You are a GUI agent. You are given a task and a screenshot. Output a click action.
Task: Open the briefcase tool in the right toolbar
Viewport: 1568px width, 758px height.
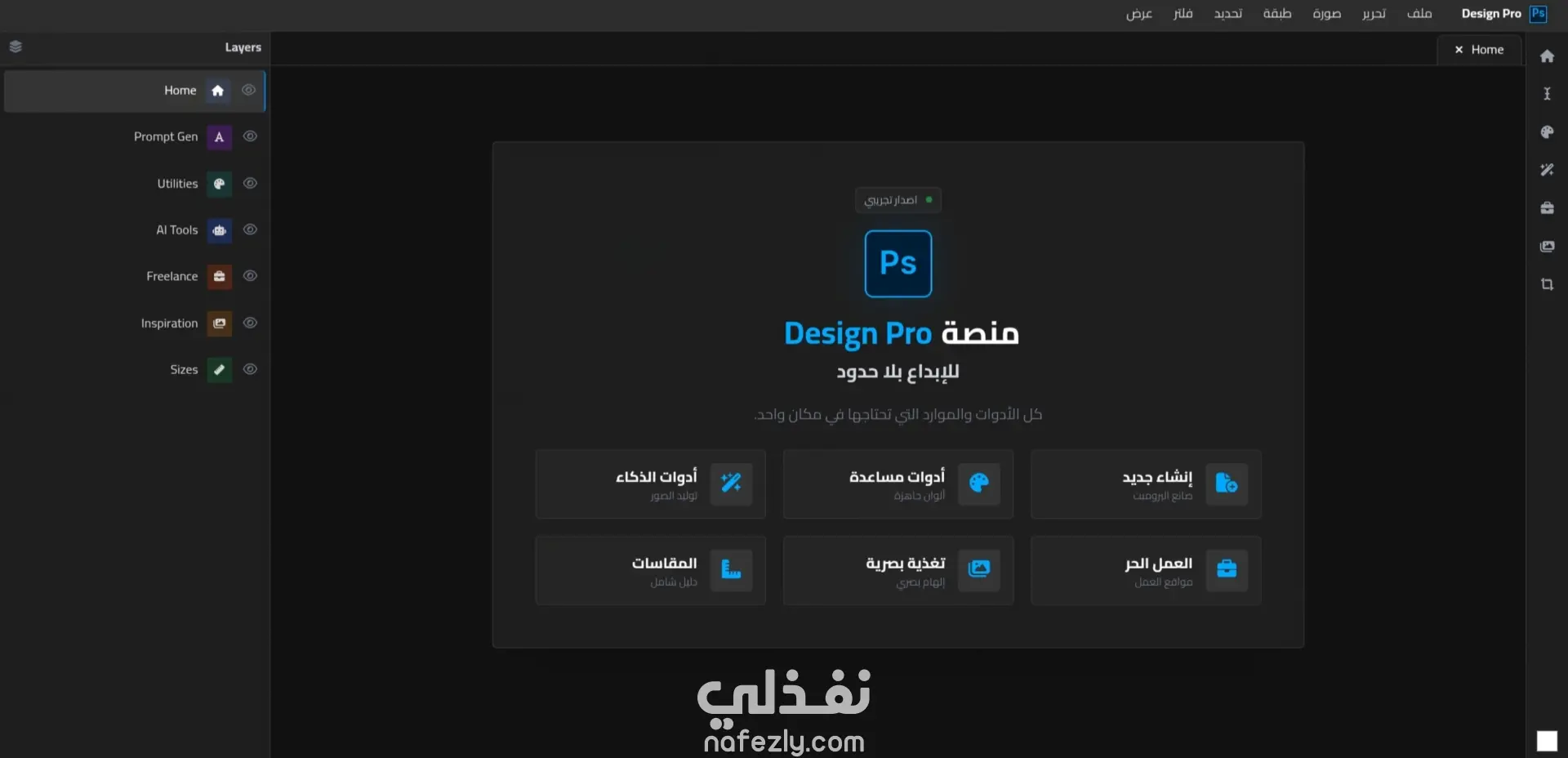pyautogui.click(x=1547, y=208)
